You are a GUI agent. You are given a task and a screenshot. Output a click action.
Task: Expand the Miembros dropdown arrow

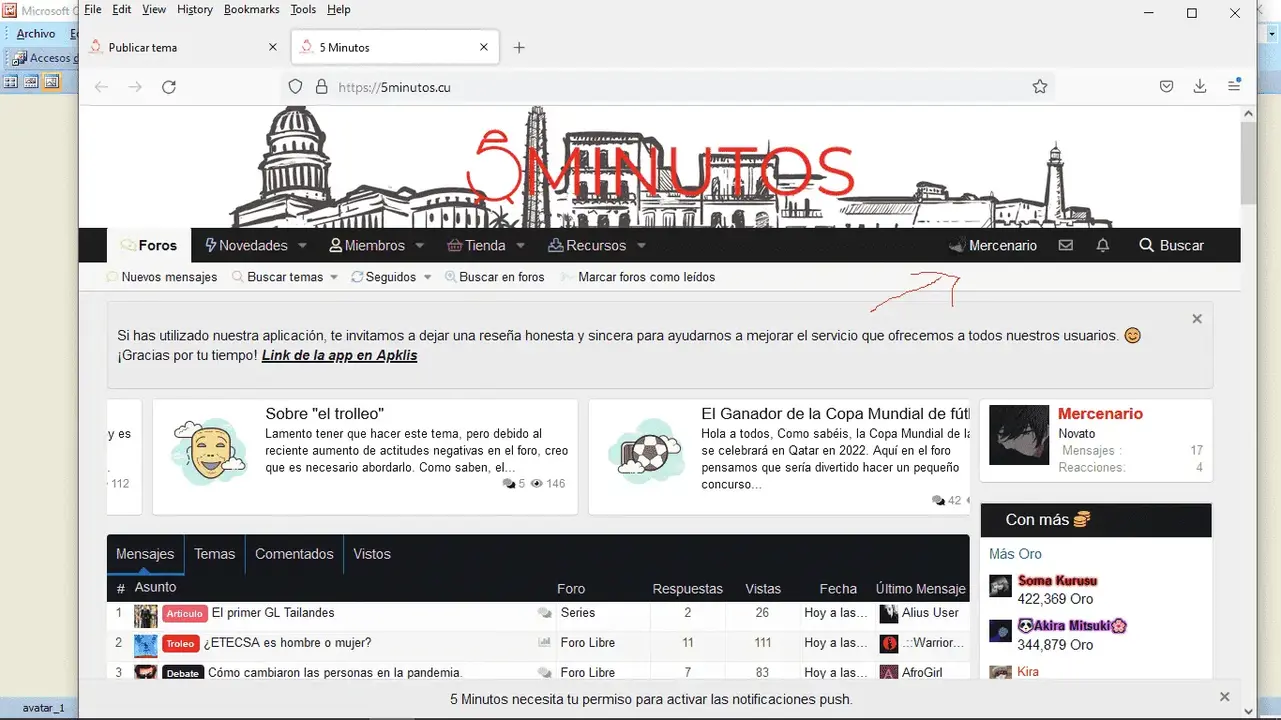420,245
